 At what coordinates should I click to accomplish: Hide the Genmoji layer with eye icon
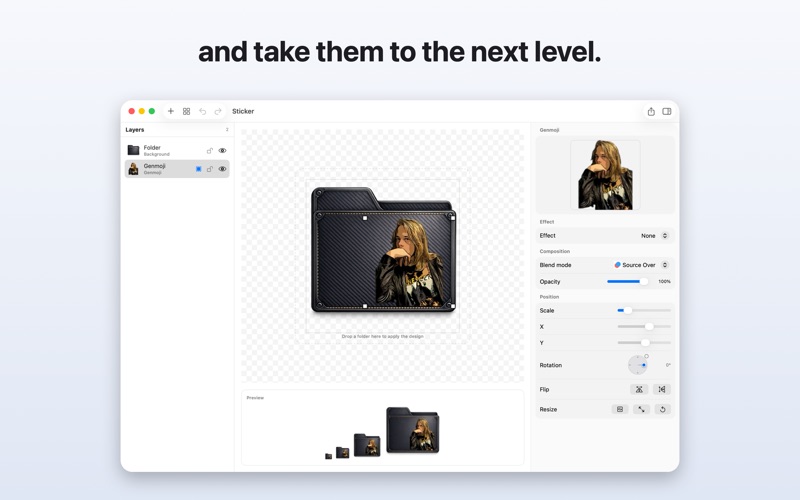222,169
